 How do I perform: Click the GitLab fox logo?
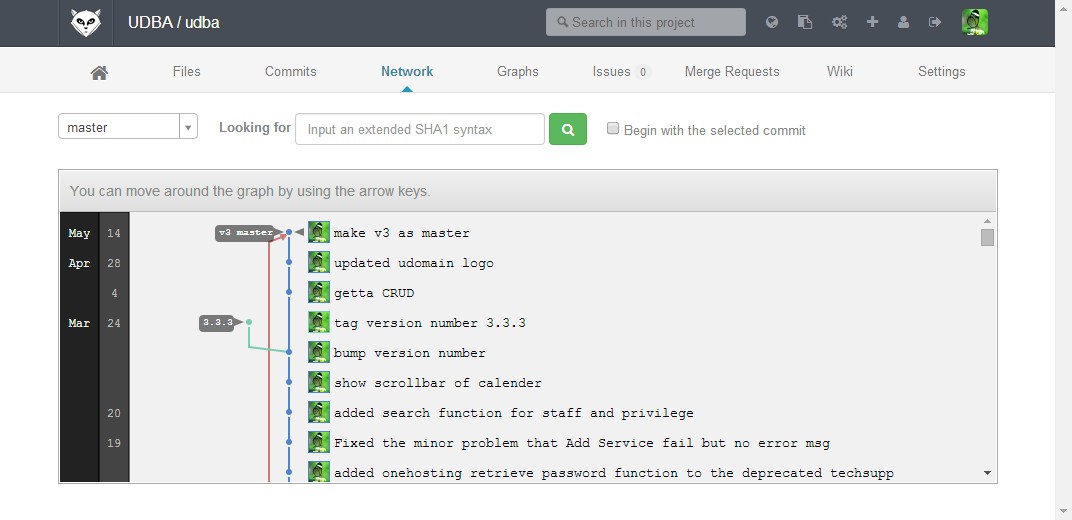(x=86, y=23)
